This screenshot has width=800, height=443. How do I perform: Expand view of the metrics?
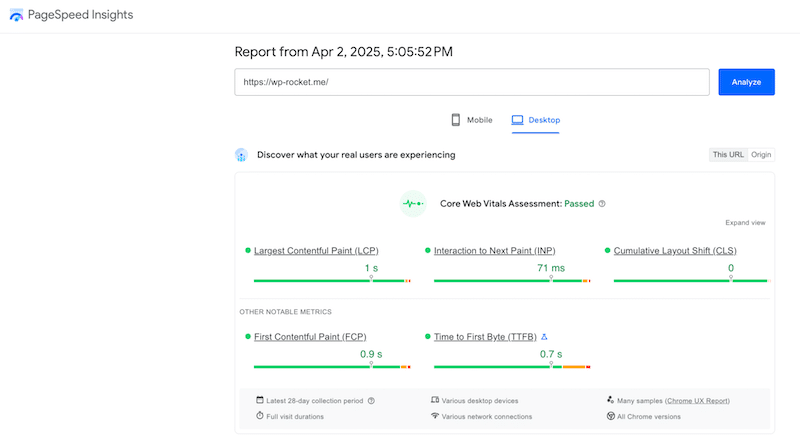745,223
